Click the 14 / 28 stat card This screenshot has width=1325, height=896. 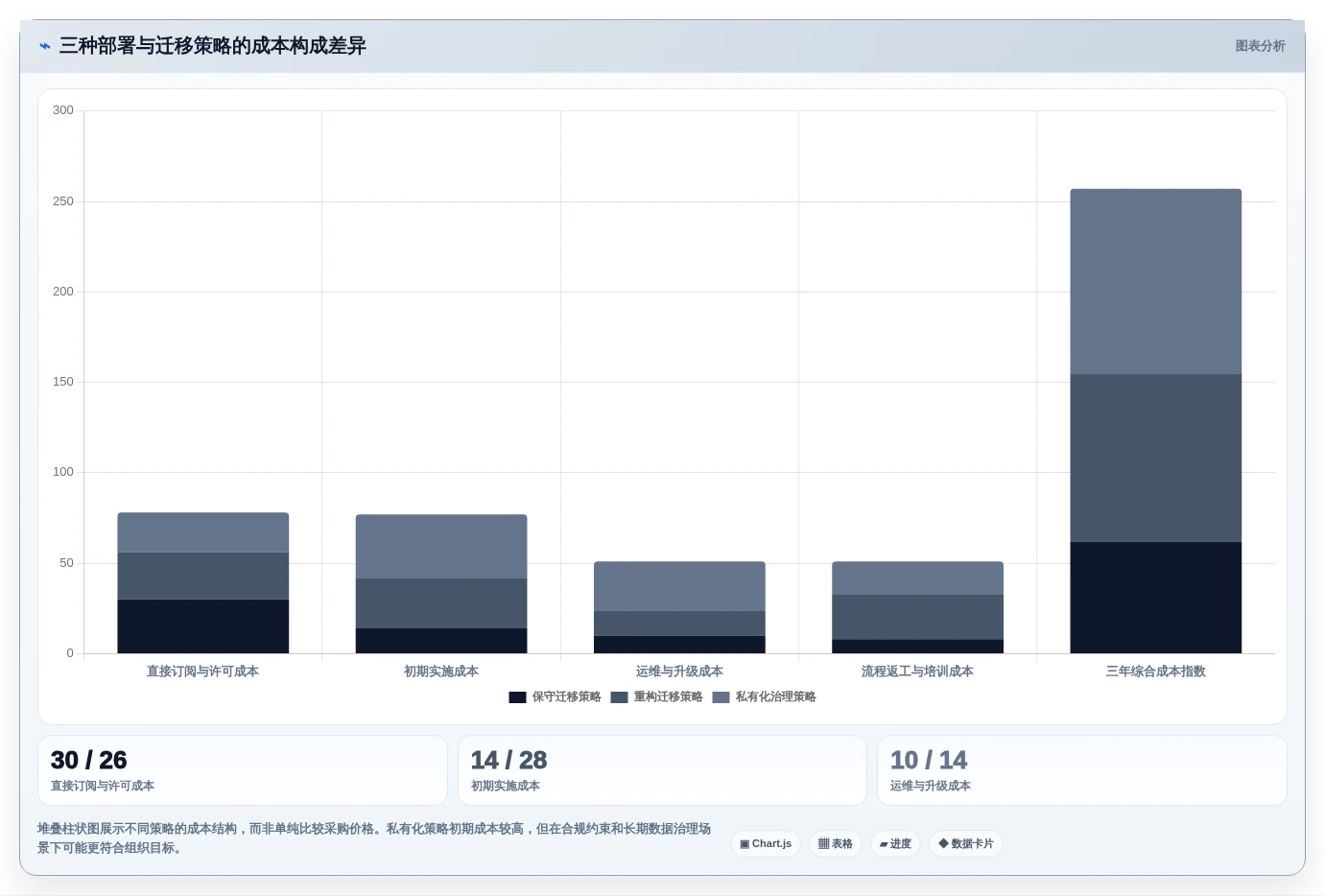pyautogui.click(x=662, y=770)
